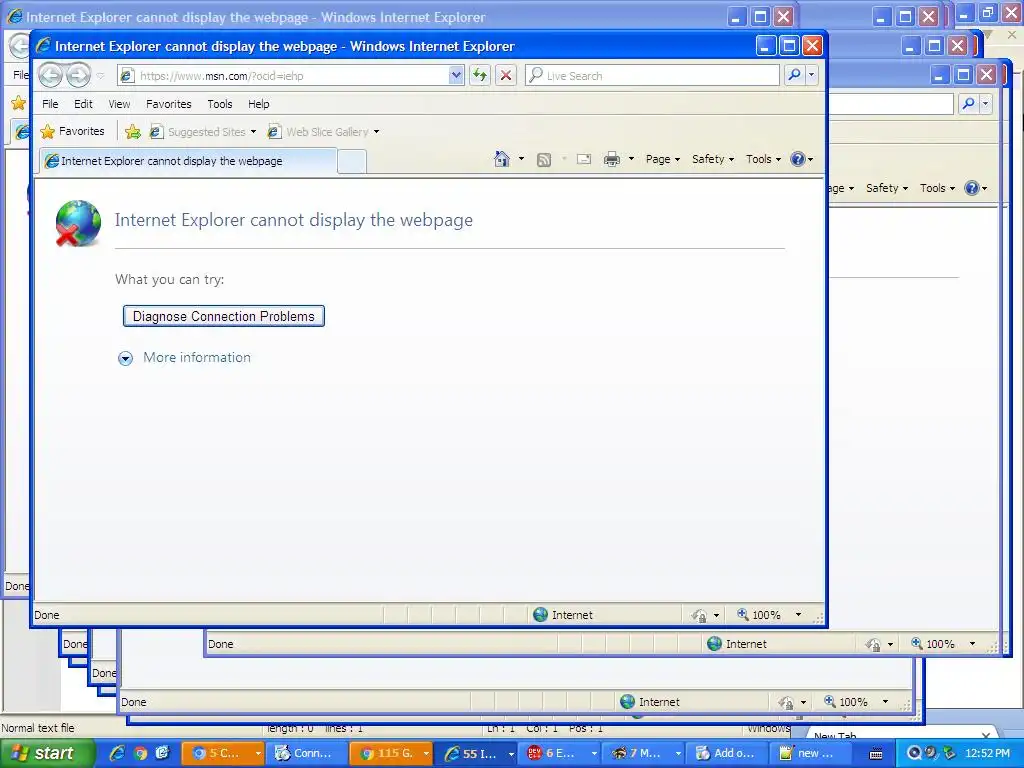Viewport: 1024px width, 768px height.
Task: Open the recent pages dropdown beside the Forward button
Action: click(x=100, y=76)
